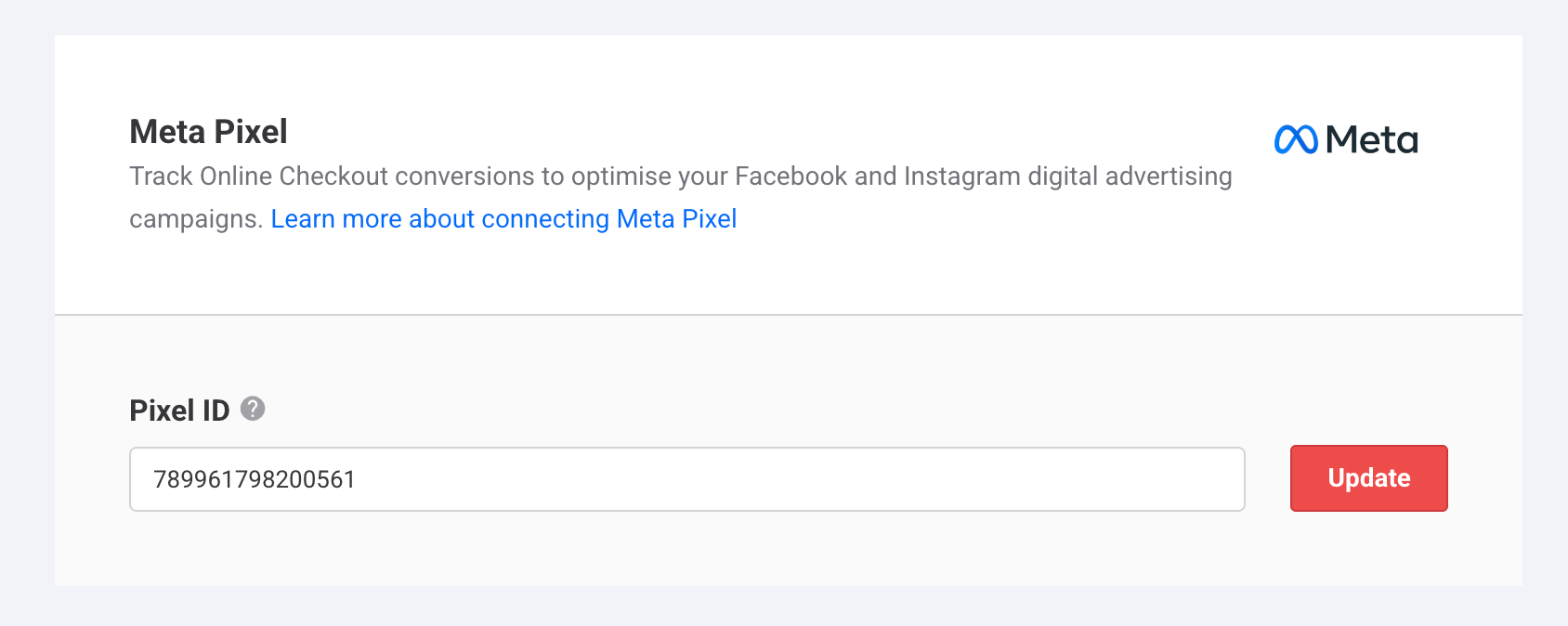Image resolution: width=1568 pixels, height=626 pixels.
Task: Click the word campaigns before the link
Action: (x=196, y=219)
